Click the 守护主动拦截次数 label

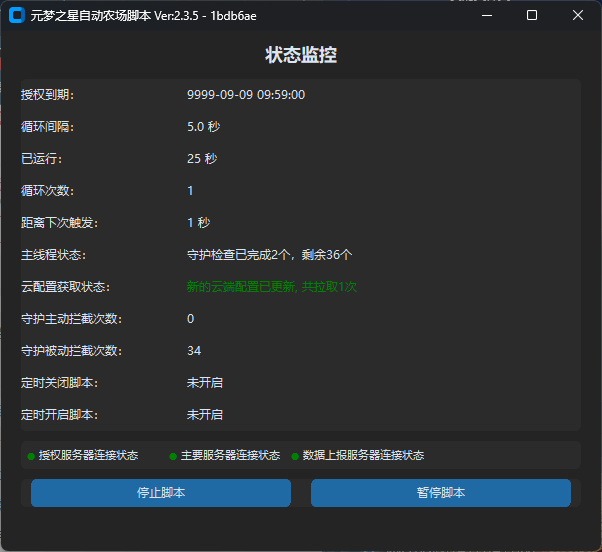pos(71,319)
